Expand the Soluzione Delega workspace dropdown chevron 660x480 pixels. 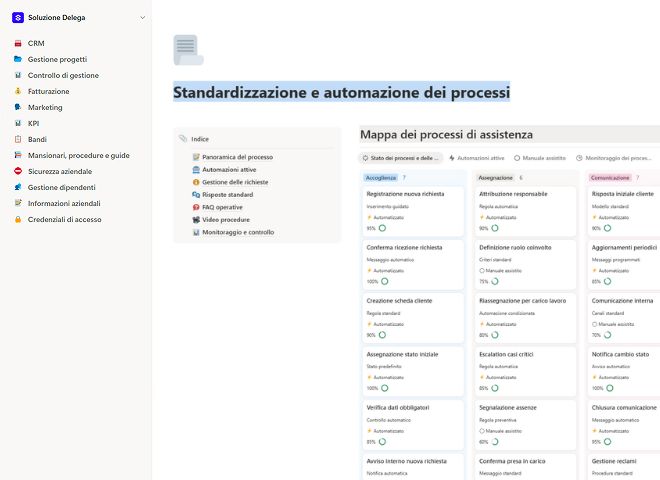point(143,18)
